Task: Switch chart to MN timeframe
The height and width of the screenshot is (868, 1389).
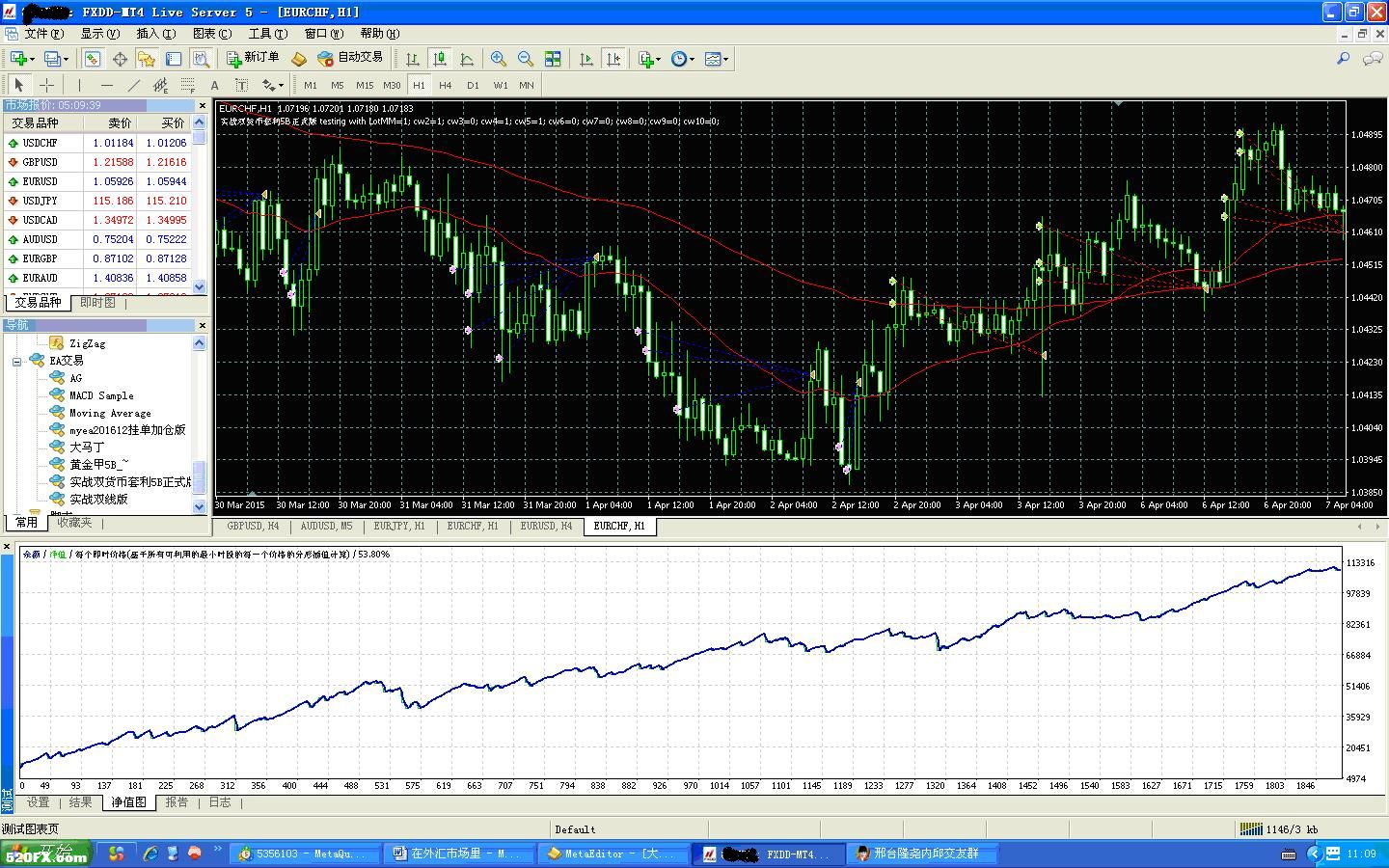Action: tap(527, 85)
